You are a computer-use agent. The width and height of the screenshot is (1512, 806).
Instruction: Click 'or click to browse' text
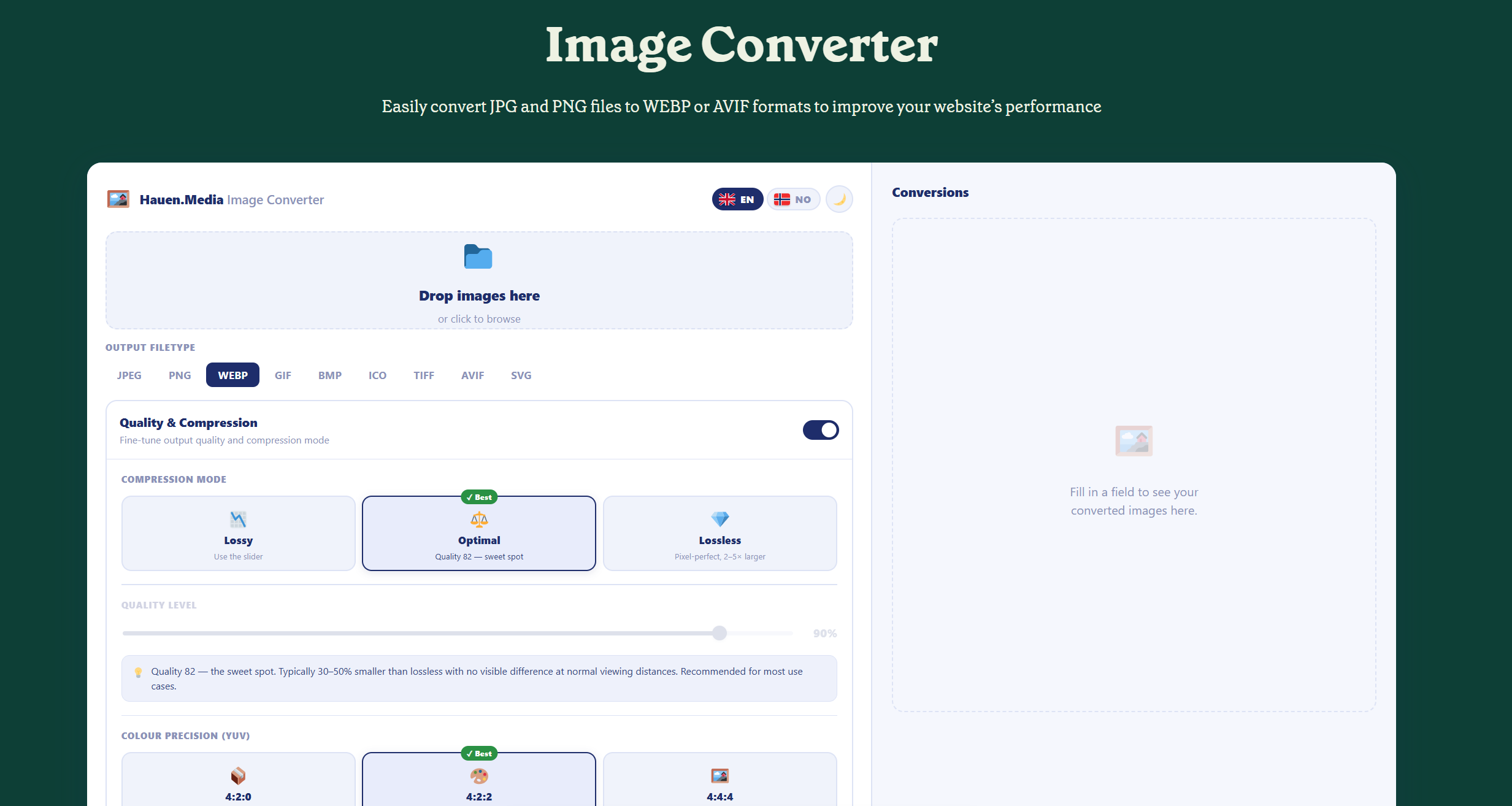pos(479,319)
